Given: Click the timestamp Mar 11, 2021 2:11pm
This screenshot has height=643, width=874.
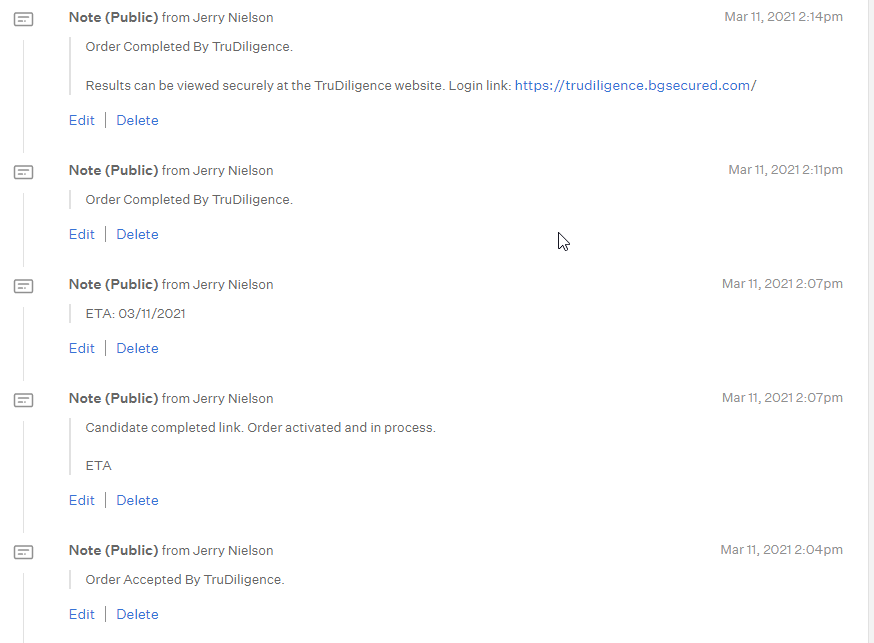Looking at the screenshot, I should [x=785, y=170].
